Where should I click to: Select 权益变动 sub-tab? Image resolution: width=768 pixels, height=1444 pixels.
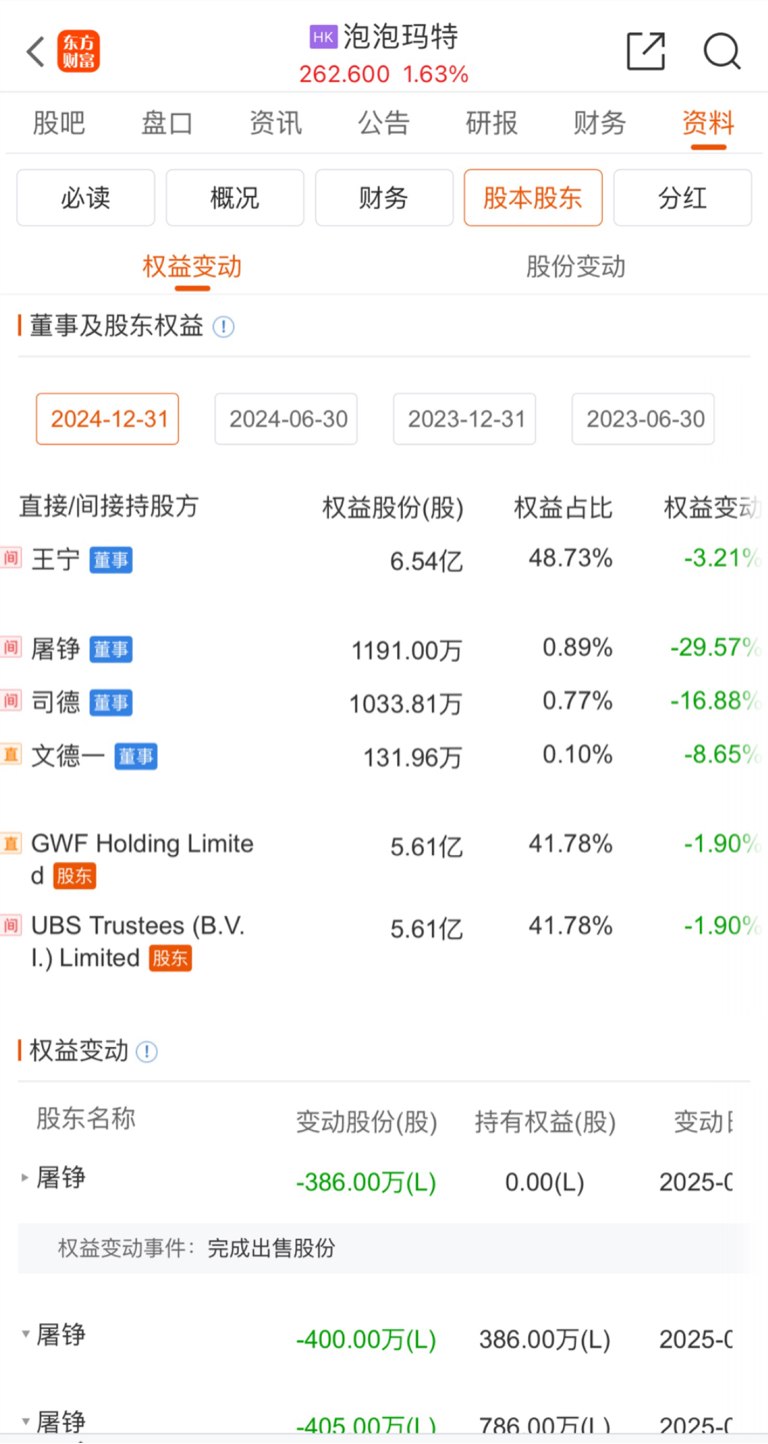pos(192,267)
